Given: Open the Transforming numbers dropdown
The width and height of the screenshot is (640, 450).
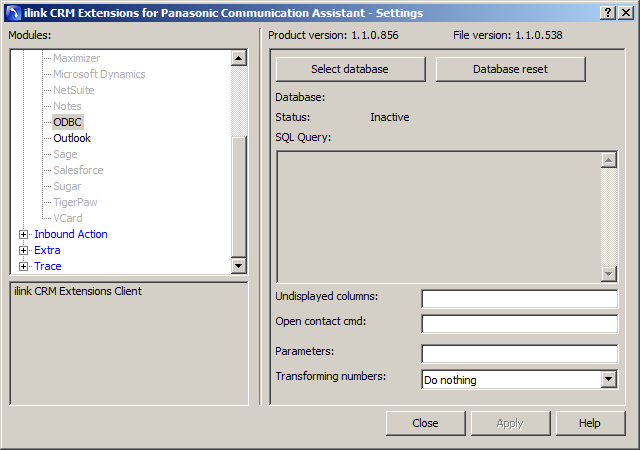Looking at the screenshot, I should (609, 380).
